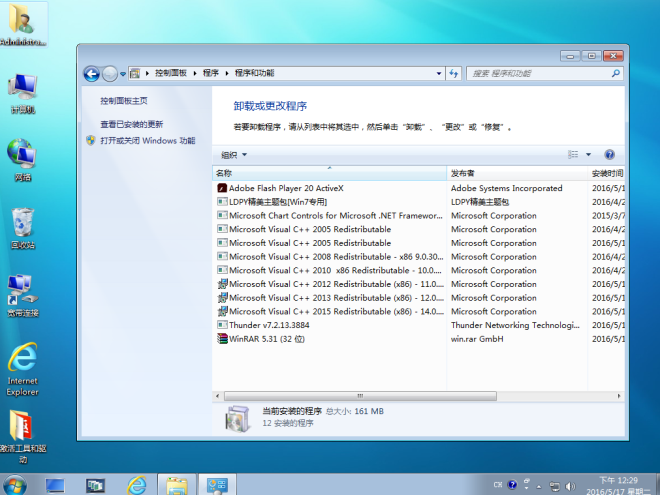Open the 激活工具和驱动 folder icon
The image size is (660, 495).
23,437
